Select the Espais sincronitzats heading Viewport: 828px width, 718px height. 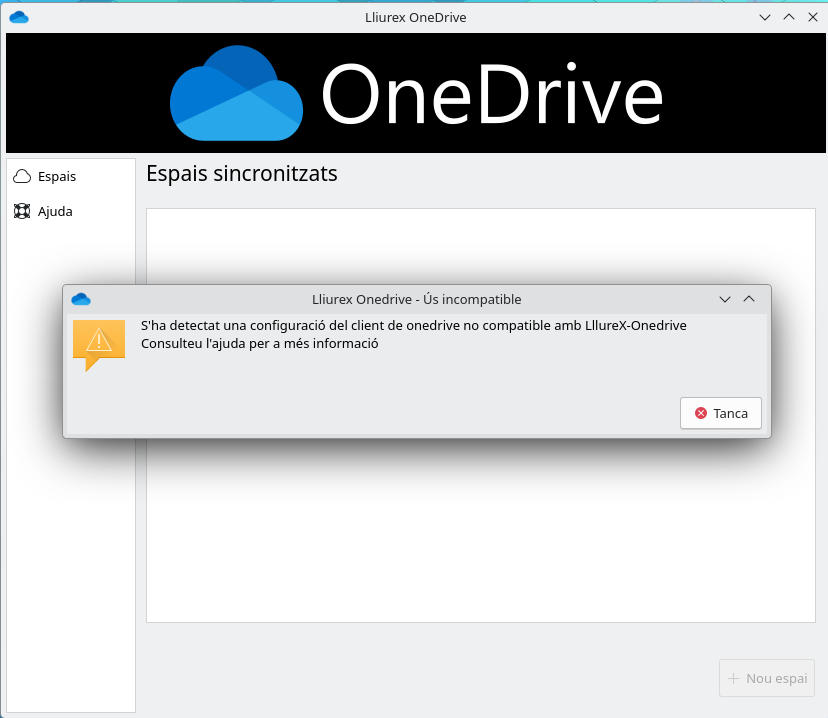(242, 173)
